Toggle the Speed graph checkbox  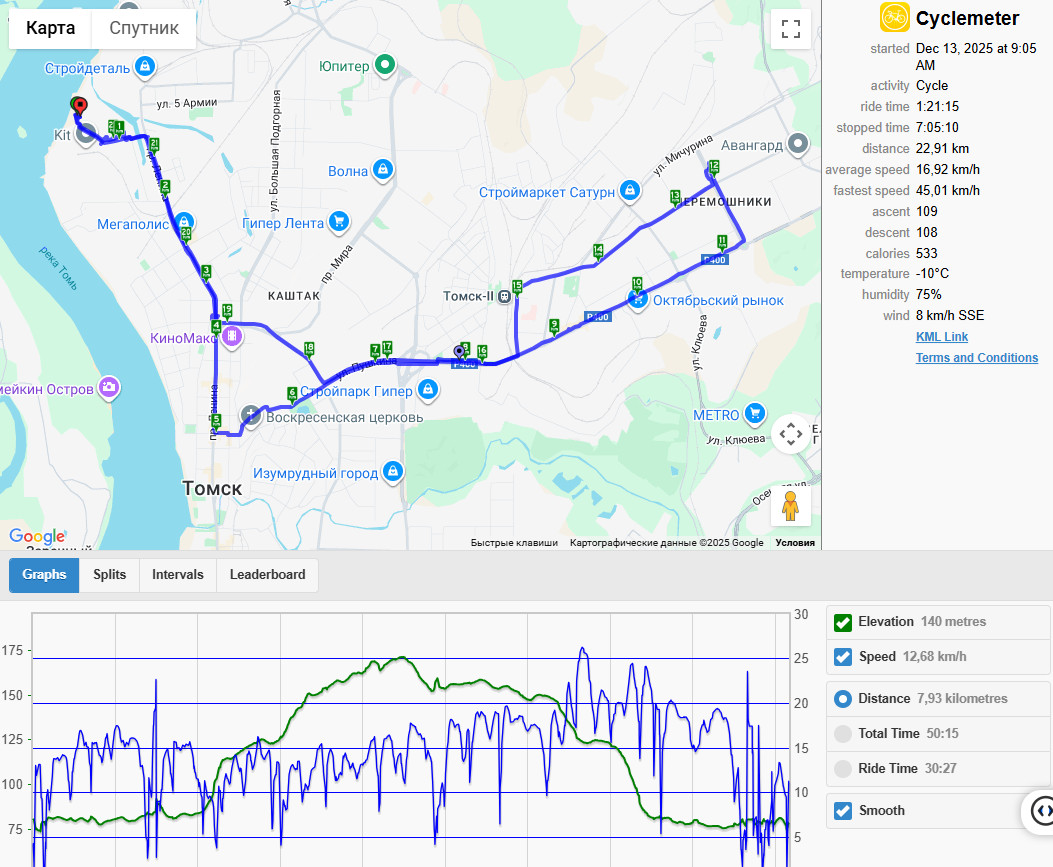tap(843, 657)
